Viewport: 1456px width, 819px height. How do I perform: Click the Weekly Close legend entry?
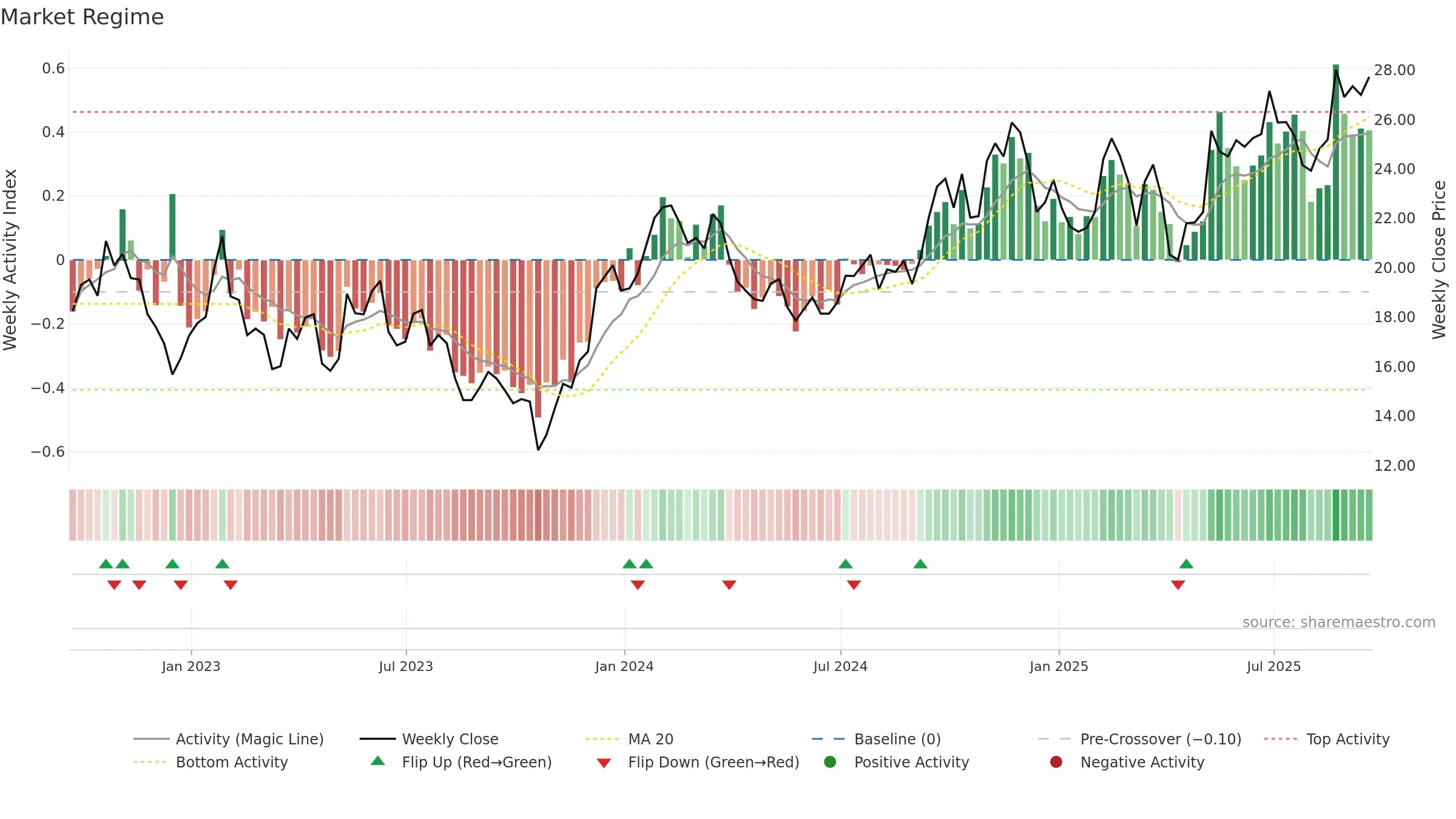click(429, 739)
